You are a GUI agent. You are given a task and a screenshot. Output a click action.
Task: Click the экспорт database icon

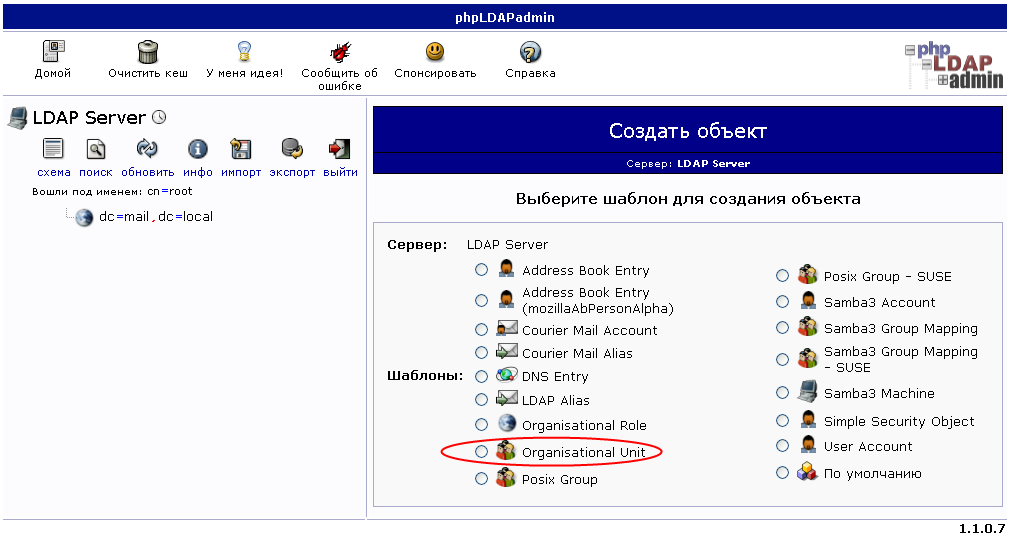[x=292, y=149]
